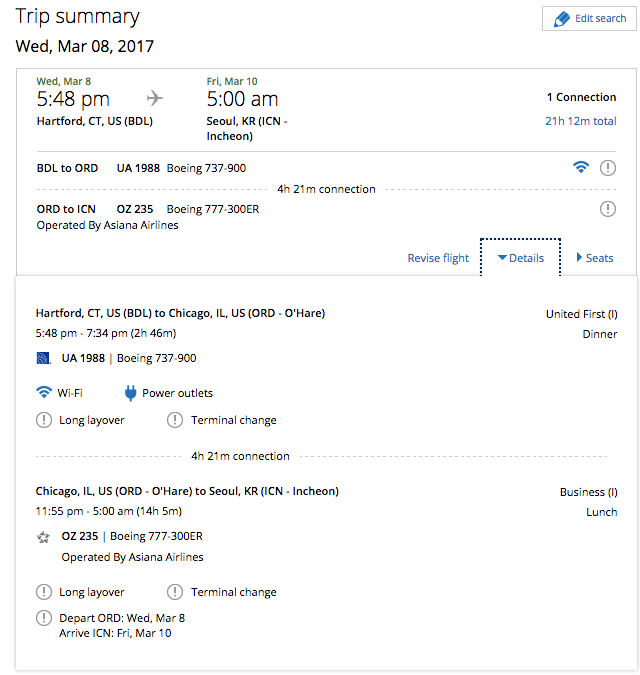Expand the Seats section

(x=595, y=258)
